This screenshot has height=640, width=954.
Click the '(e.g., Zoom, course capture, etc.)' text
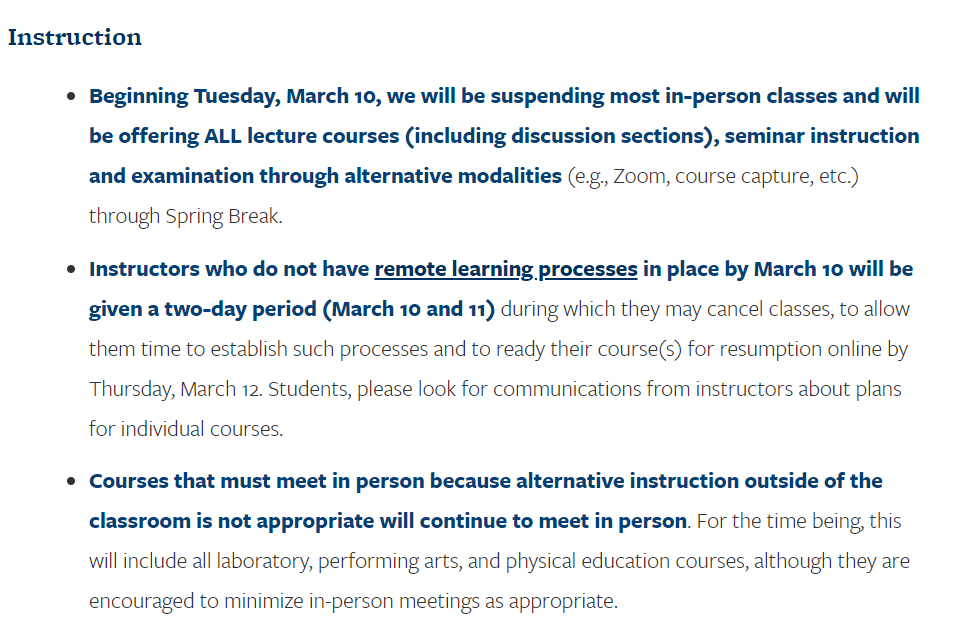click(712, 176)
